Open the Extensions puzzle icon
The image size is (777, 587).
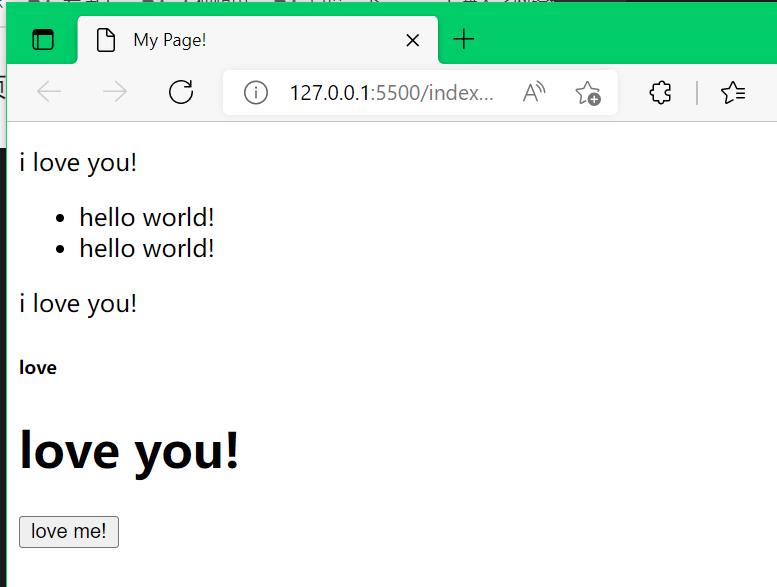(x=660, y=92)
